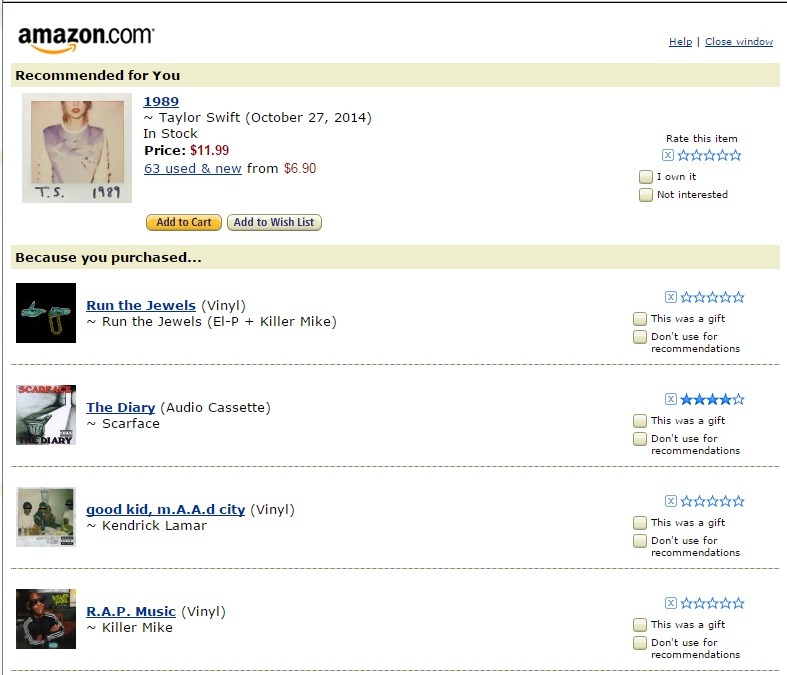Clear the rating for the 1989 album

tap(668, 155)
